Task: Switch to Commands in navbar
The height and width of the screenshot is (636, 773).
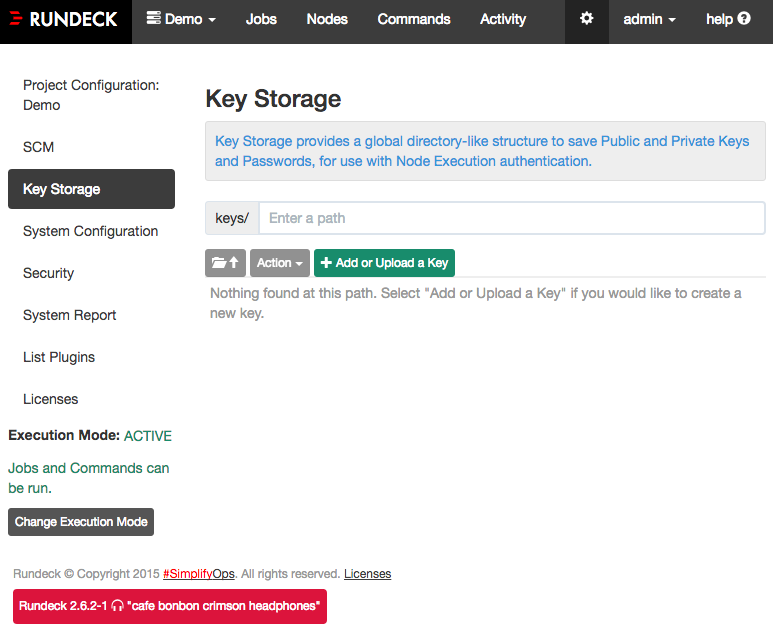Action: coord(414,19)
